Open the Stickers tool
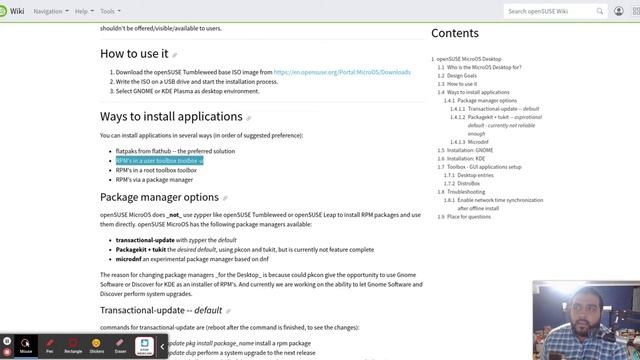Screen dimensions: 640x360 [97, 346]
